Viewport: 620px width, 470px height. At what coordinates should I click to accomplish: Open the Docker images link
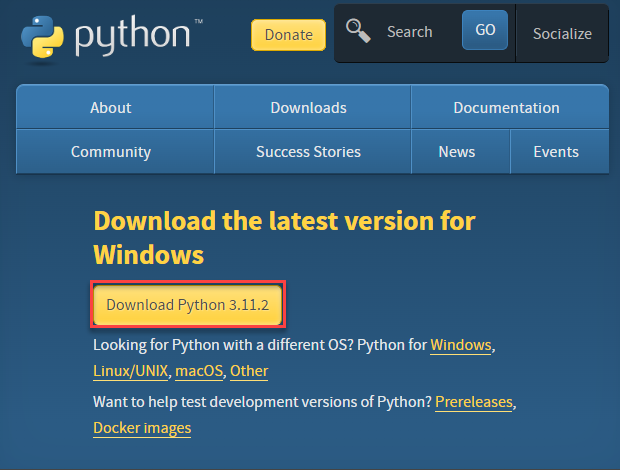pyautogui.click(x=142, y=428)
